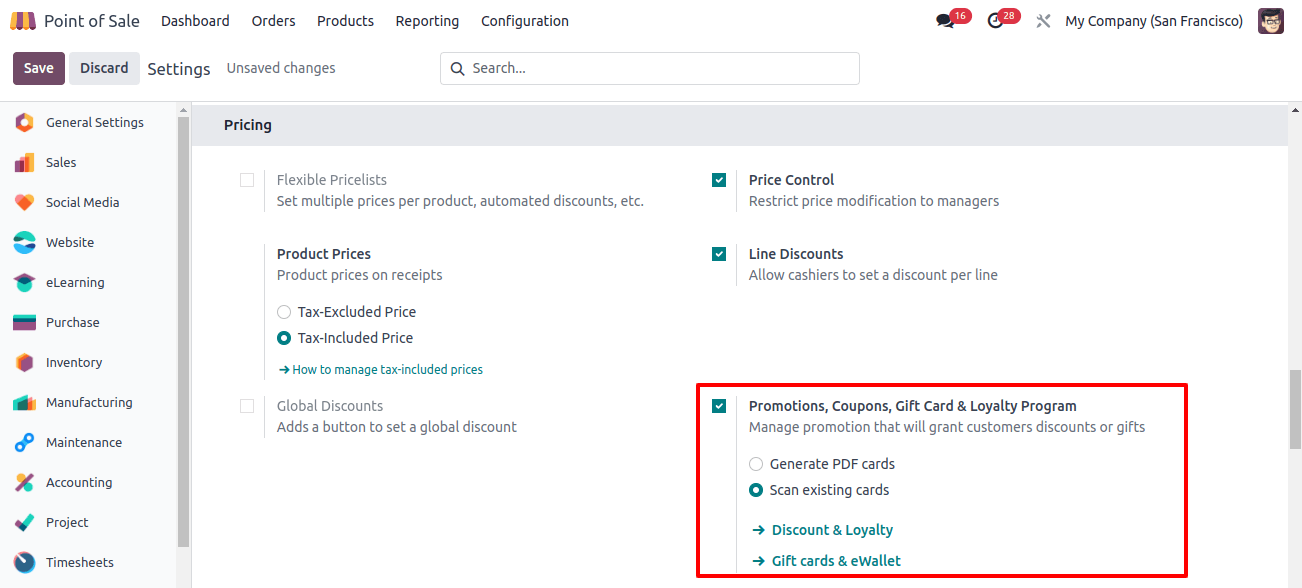Focus the settings Search field
The width and height of the screenshot is (1302, 588).
coord(650,68)
